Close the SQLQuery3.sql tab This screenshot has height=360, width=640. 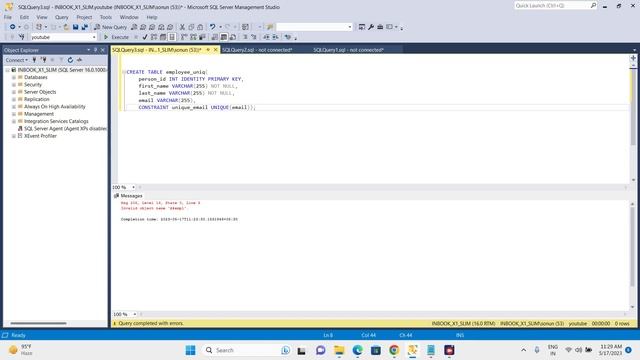click(216, 50)
